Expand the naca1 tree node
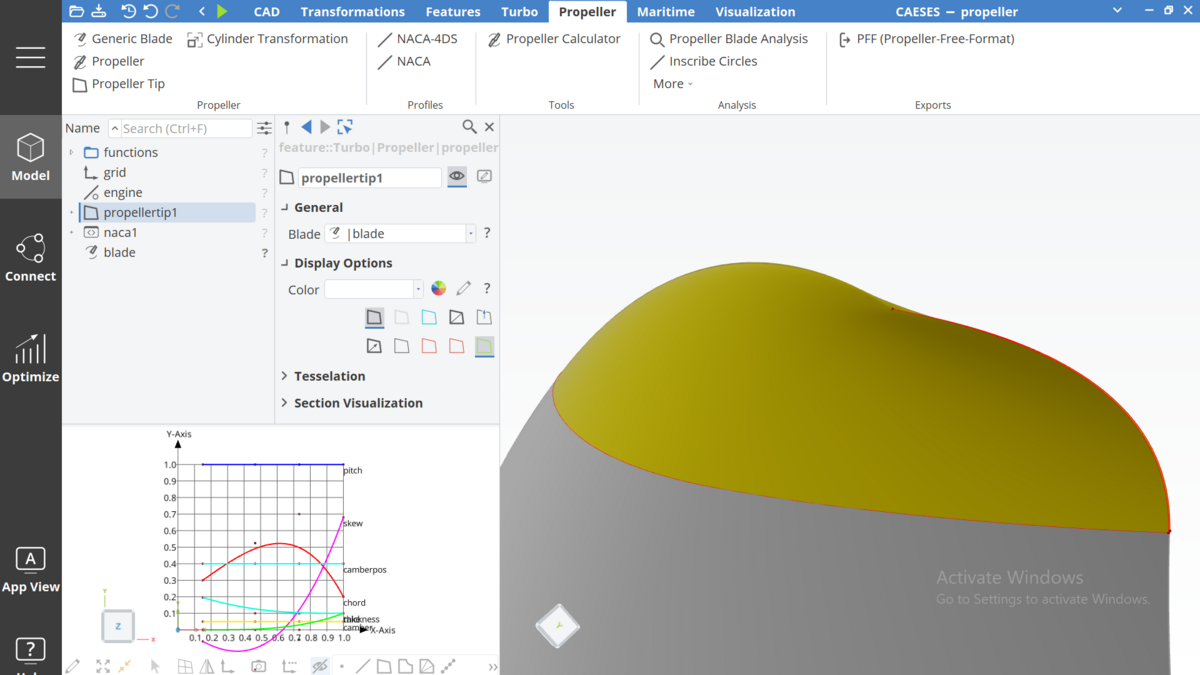 (x=71, y=233)
